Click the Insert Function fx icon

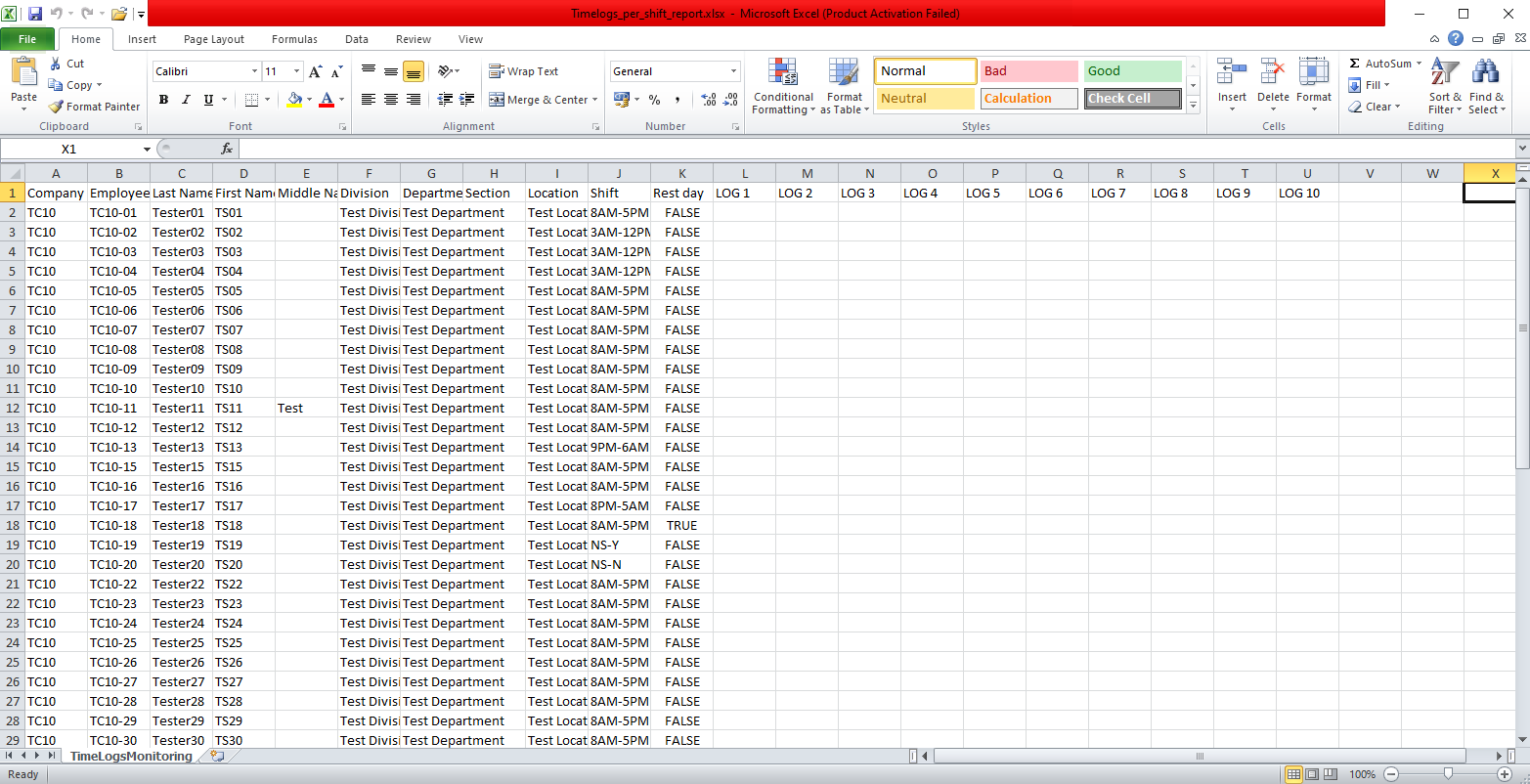(227, 149)
